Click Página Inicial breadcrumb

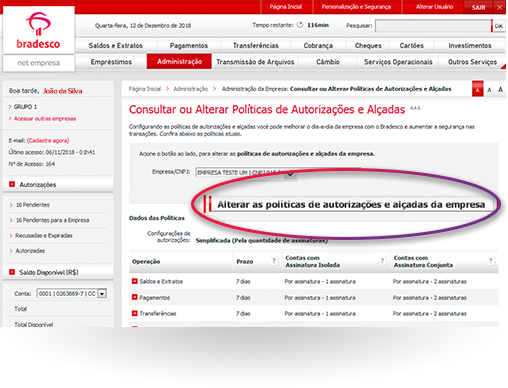pos(145,89)
